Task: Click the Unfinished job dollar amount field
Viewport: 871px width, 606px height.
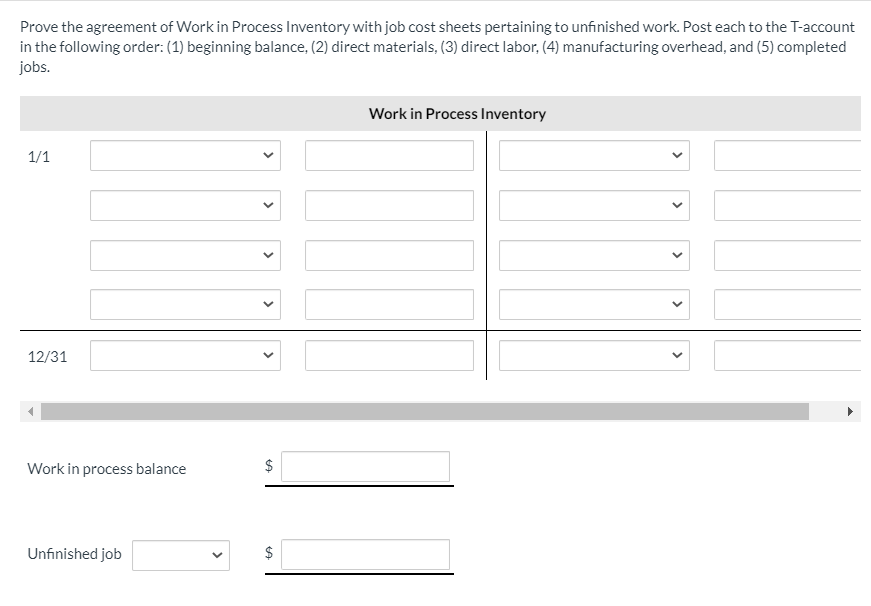Action: [364, 554]
